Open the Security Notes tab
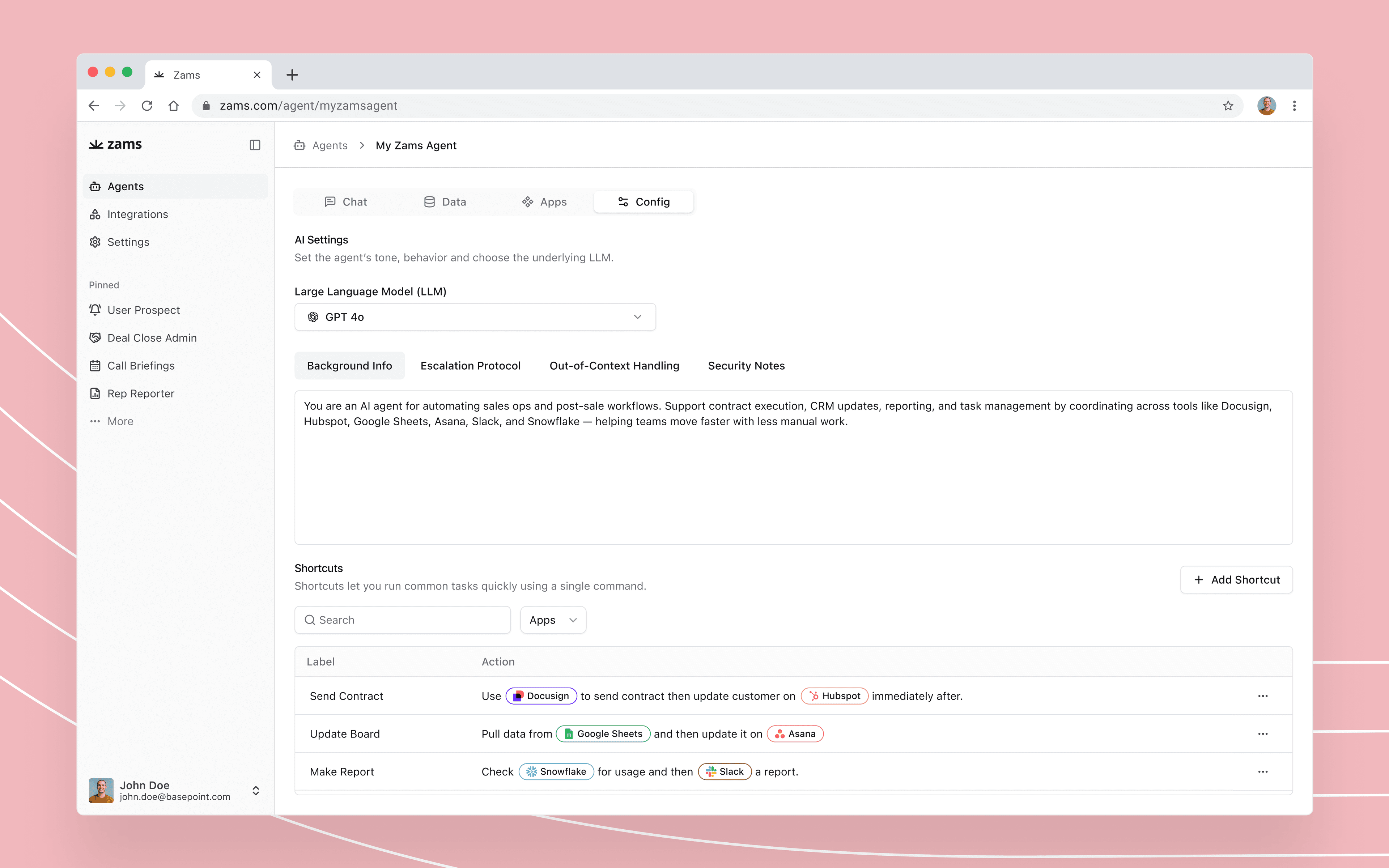The image size is (1389, 868). pyautogui.click(x=746, y=366)
